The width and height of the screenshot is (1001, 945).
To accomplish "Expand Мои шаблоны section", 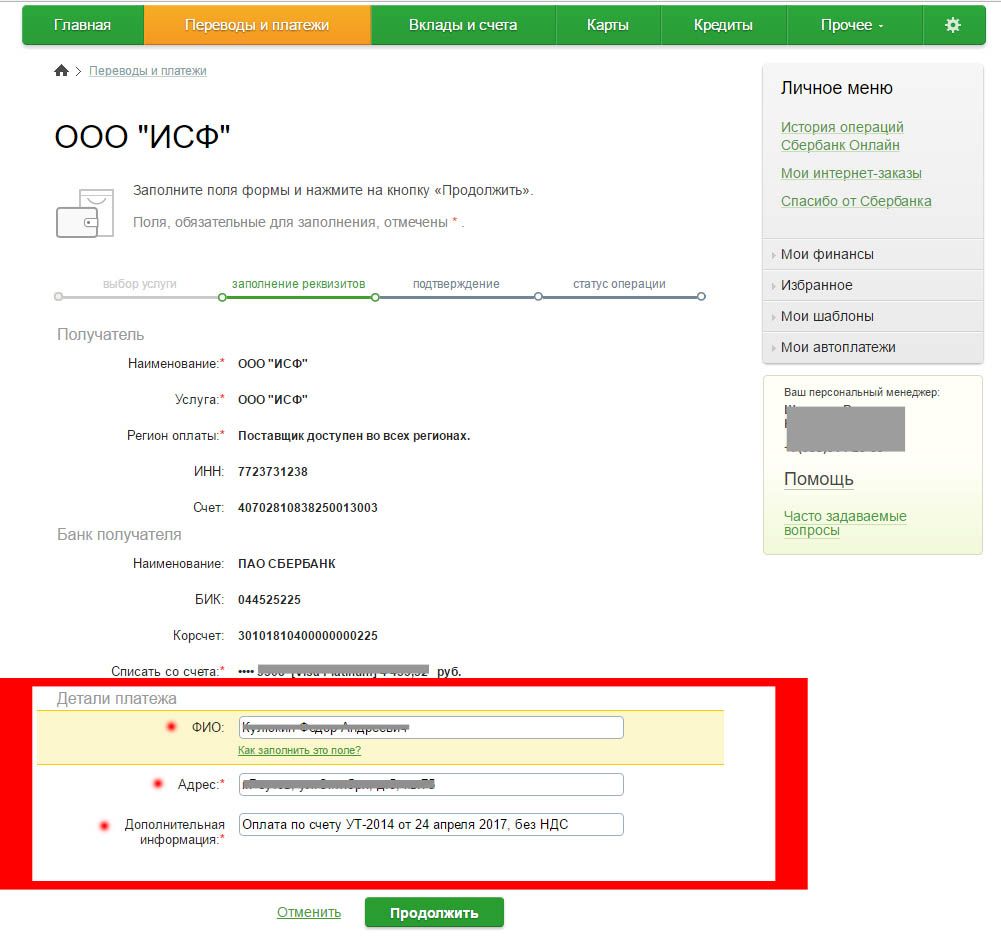I will pos(827,316).
